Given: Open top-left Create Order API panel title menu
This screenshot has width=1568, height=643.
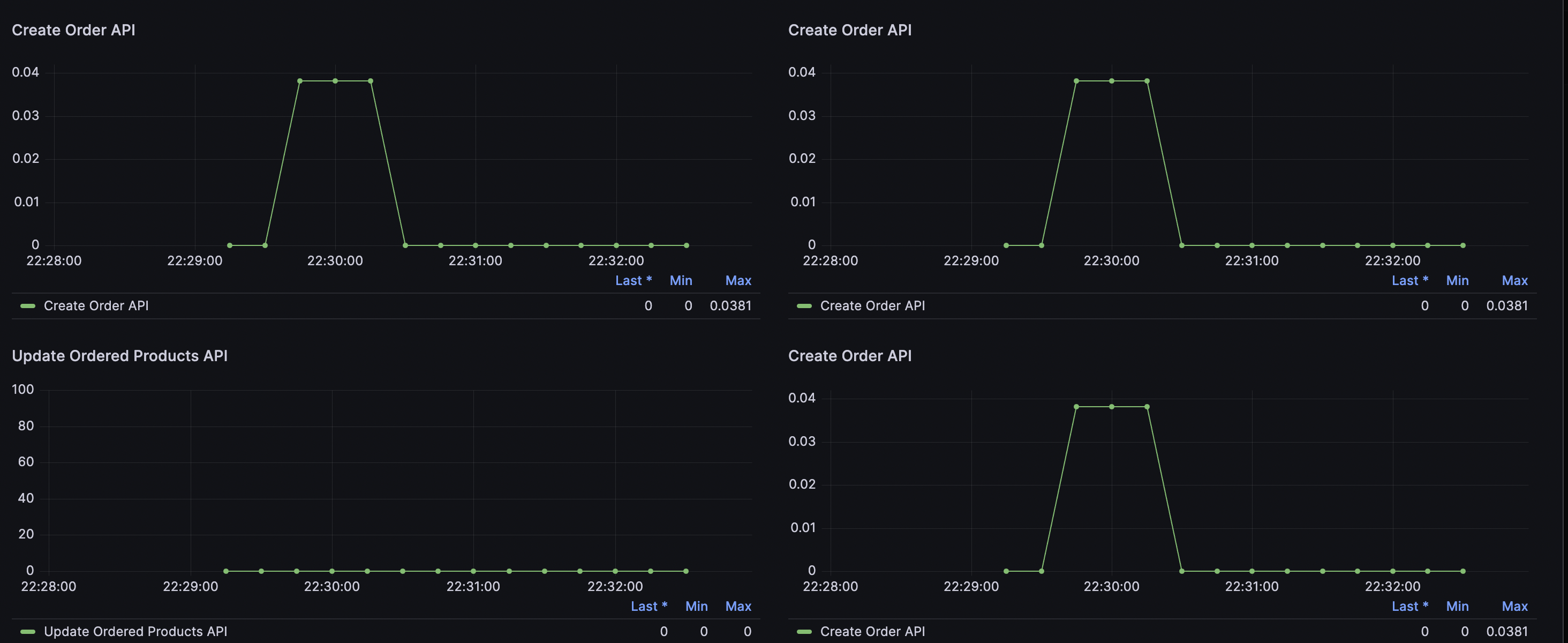Looking at the screenshot, I should pos(73,30).
